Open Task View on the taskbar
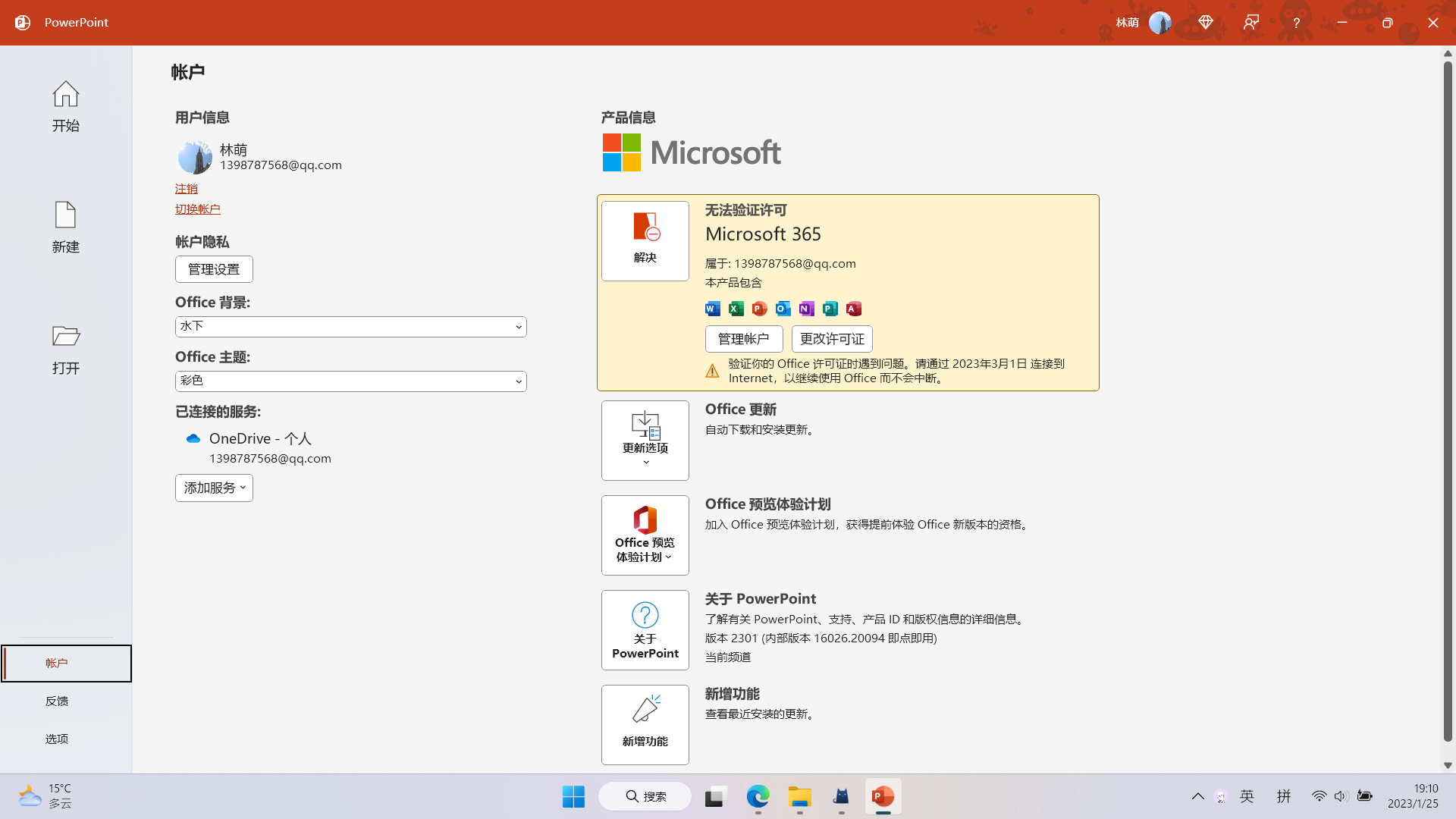 715,796
